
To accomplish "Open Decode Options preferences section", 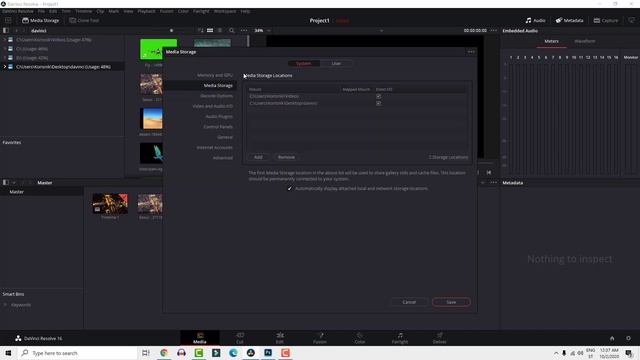I will coord(216,96).
